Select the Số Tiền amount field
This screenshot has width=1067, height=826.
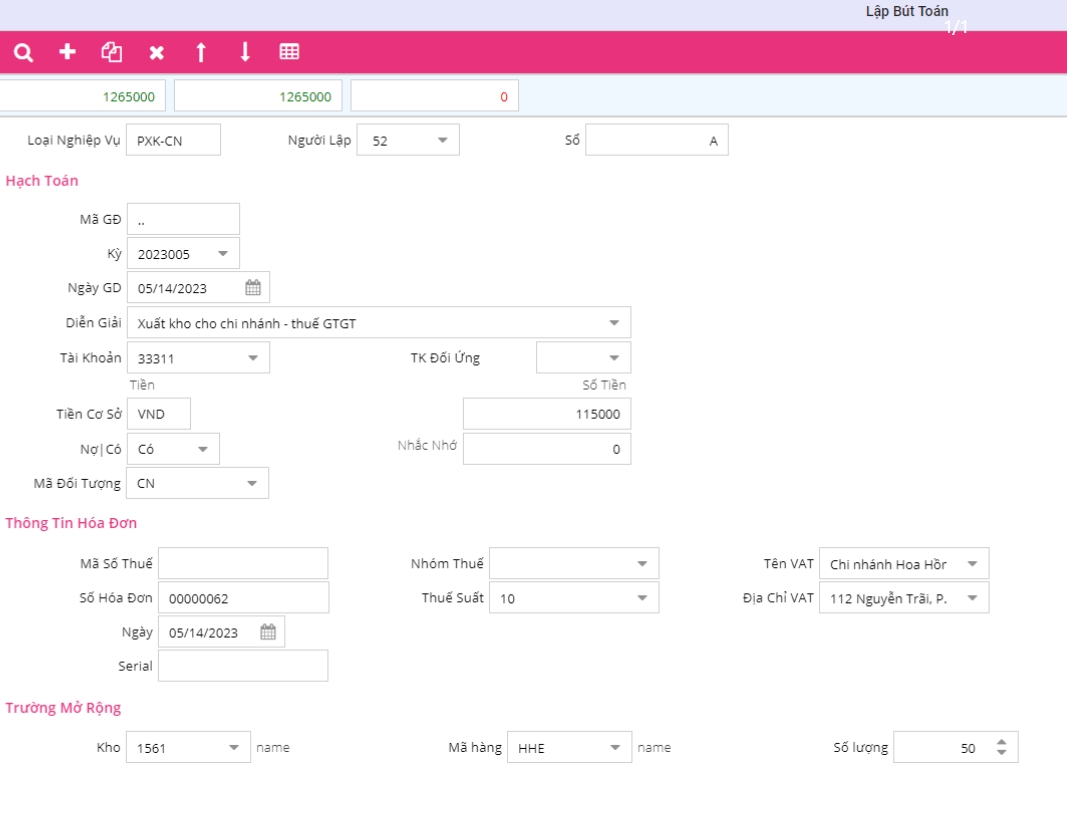click(547, 414)
